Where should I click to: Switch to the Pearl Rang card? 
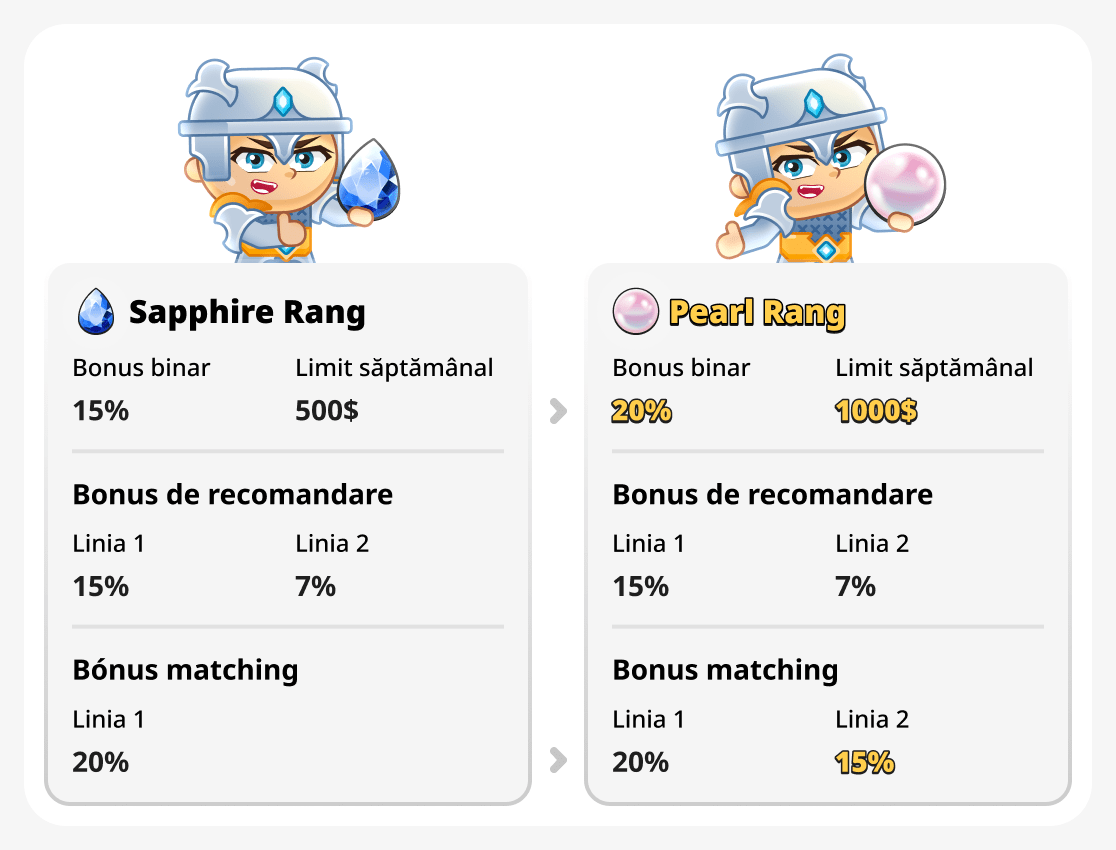click(x=827, y=530)
